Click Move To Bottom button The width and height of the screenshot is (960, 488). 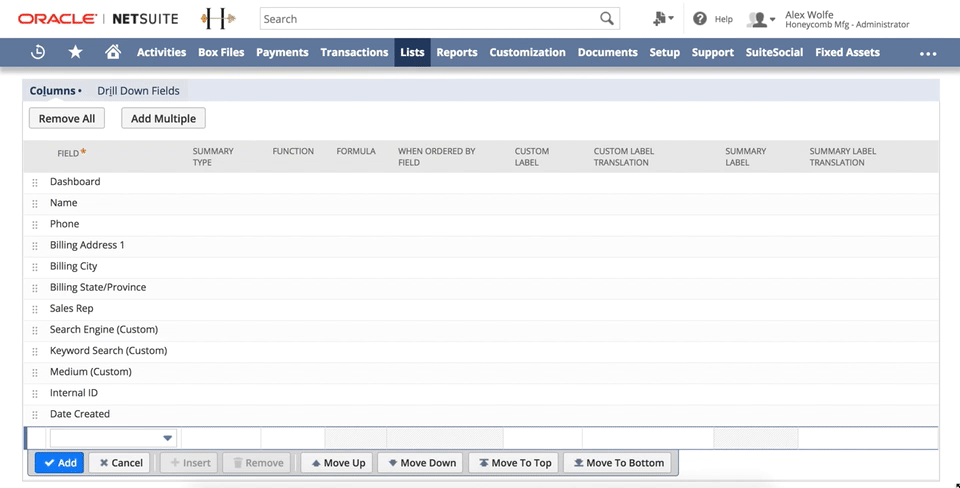coord(617,463)
